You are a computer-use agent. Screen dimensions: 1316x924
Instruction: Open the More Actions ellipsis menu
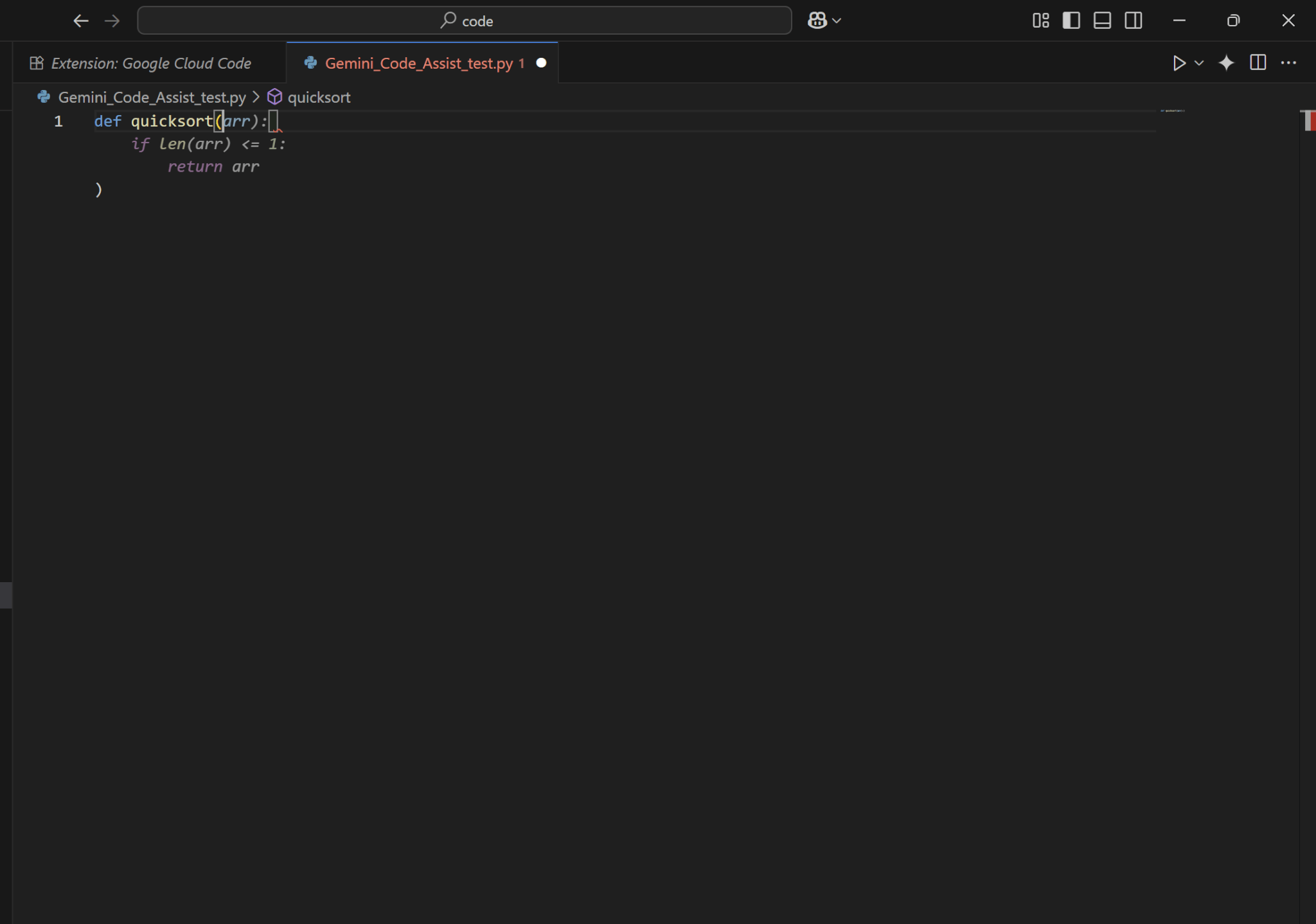coord(1288,63)
